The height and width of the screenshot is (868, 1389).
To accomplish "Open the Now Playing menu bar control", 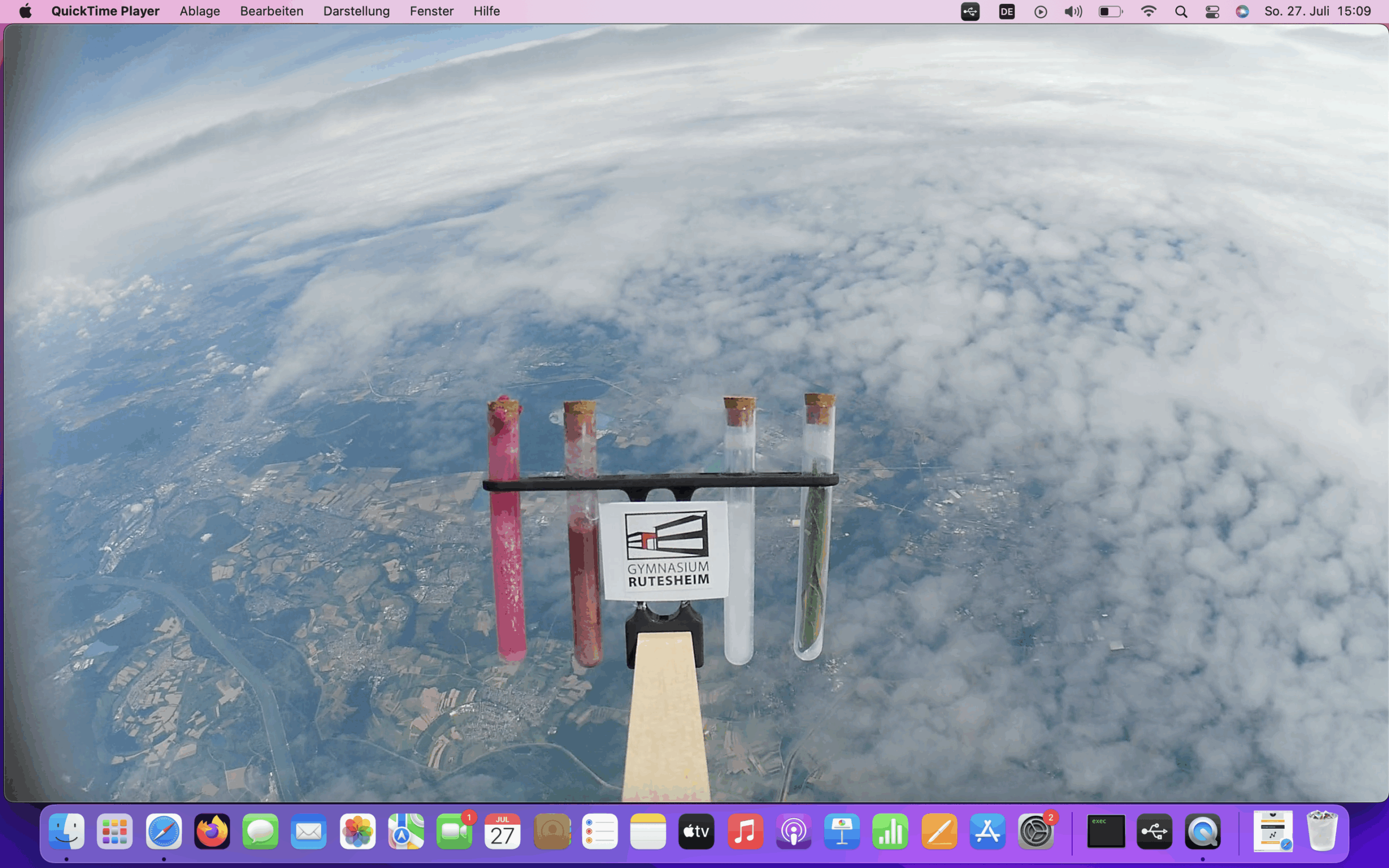I will tap(1040, 11).
